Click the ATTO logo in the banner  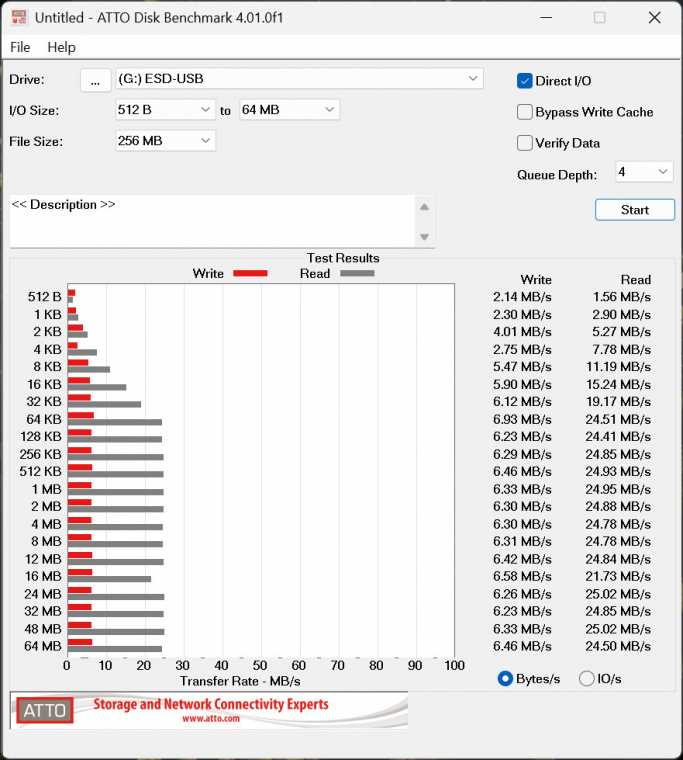coord(44,711)
